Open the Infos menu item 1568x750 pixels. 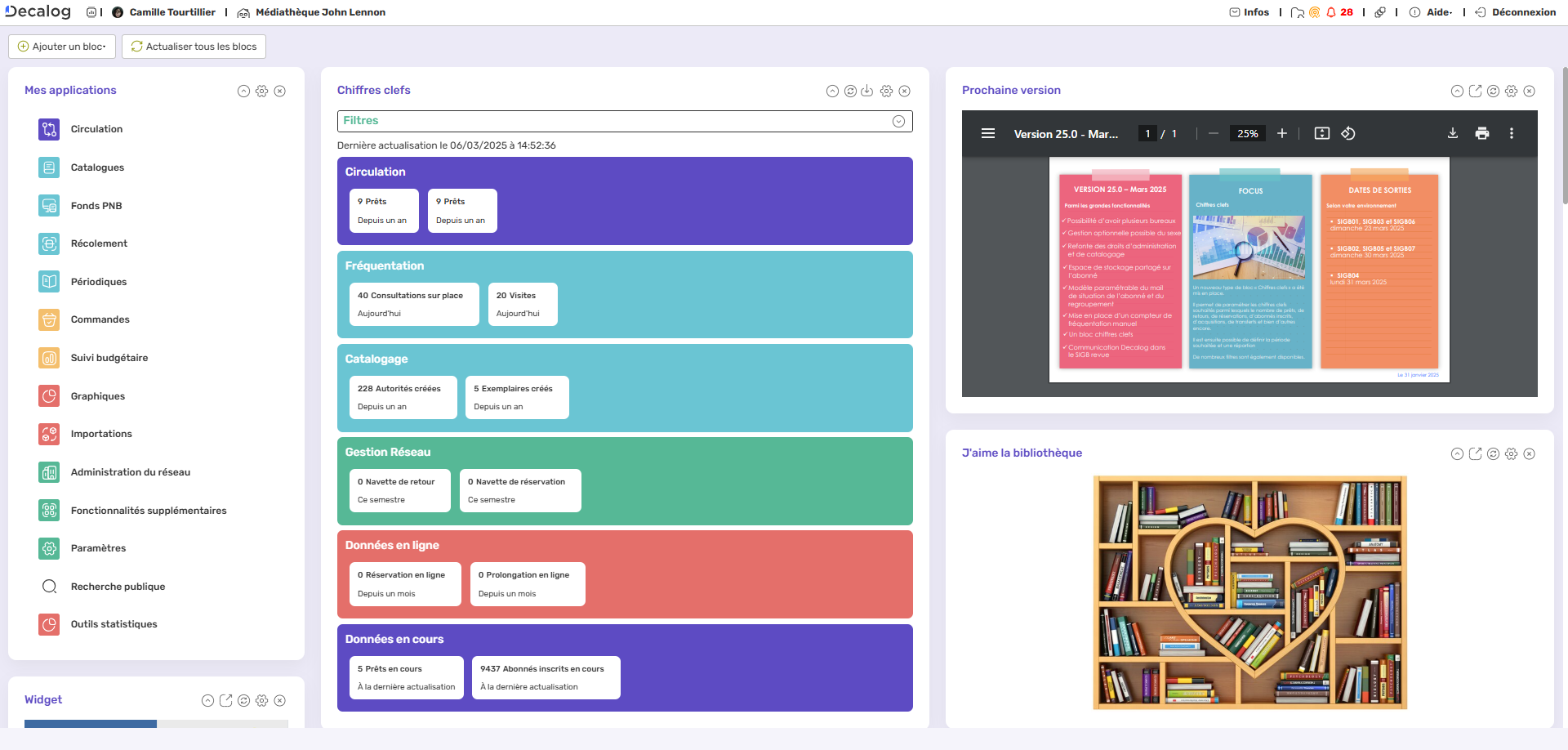(x=1249, y=12)
